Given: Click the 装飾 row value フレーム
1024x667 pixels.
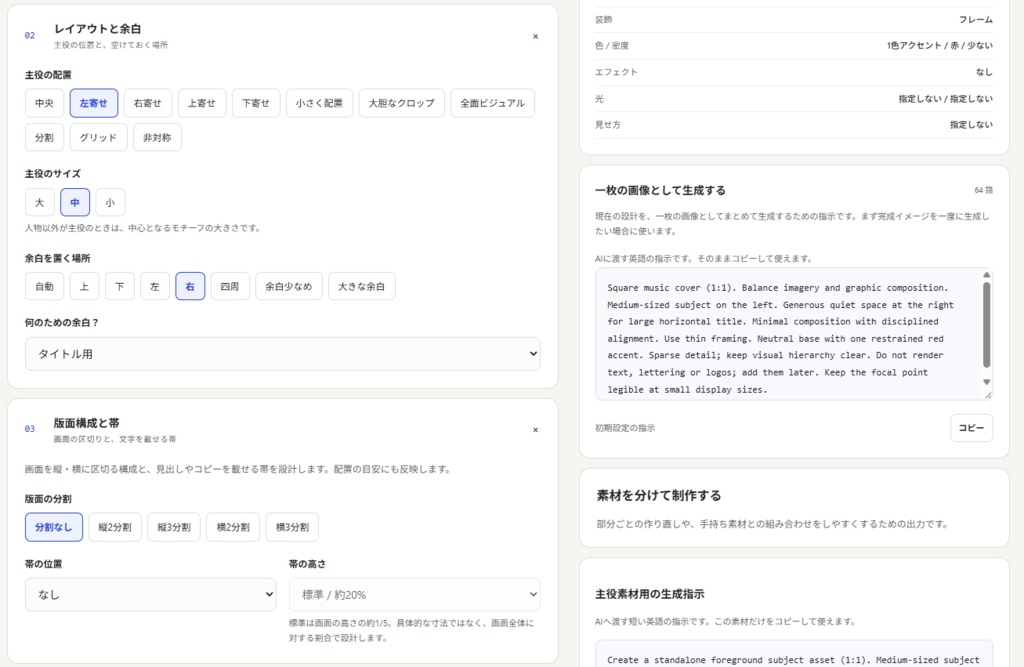Looking at the screenshot, I should 976,20.
